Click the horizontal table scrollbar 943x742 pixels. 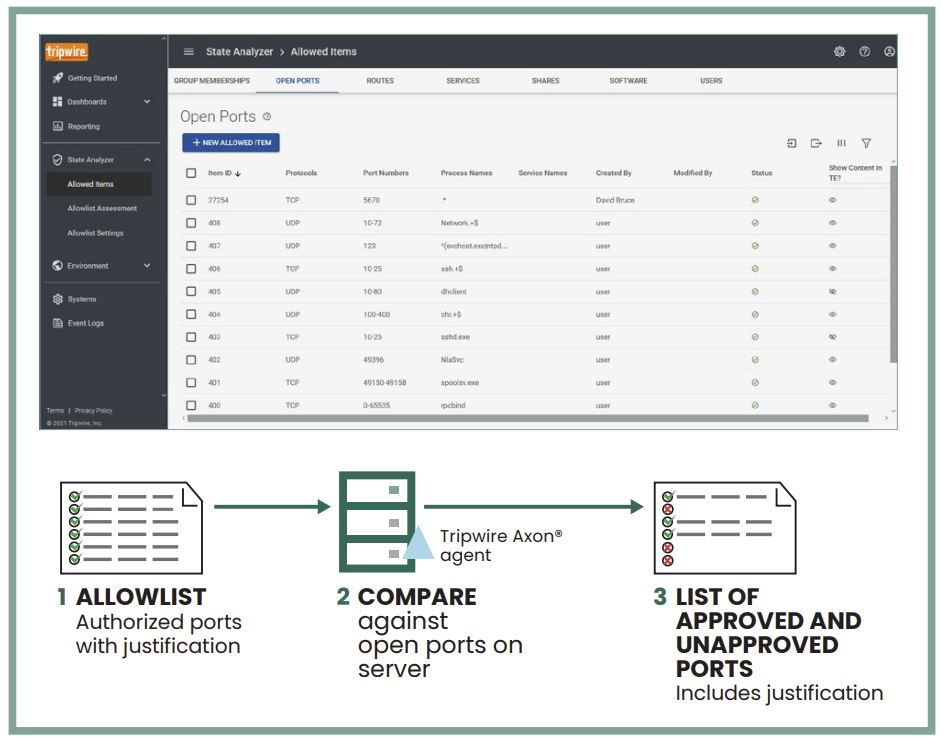(528, 418)
